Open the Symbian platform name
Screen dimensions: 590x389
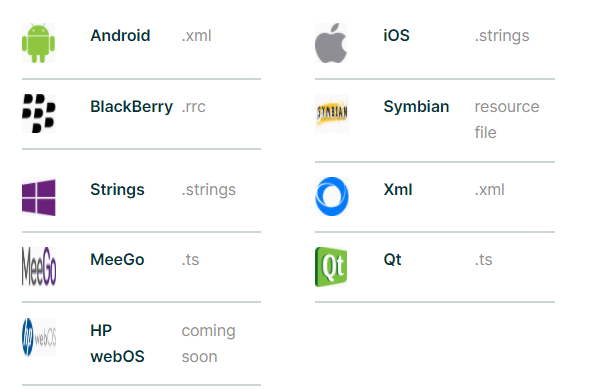tap(416, 107)
